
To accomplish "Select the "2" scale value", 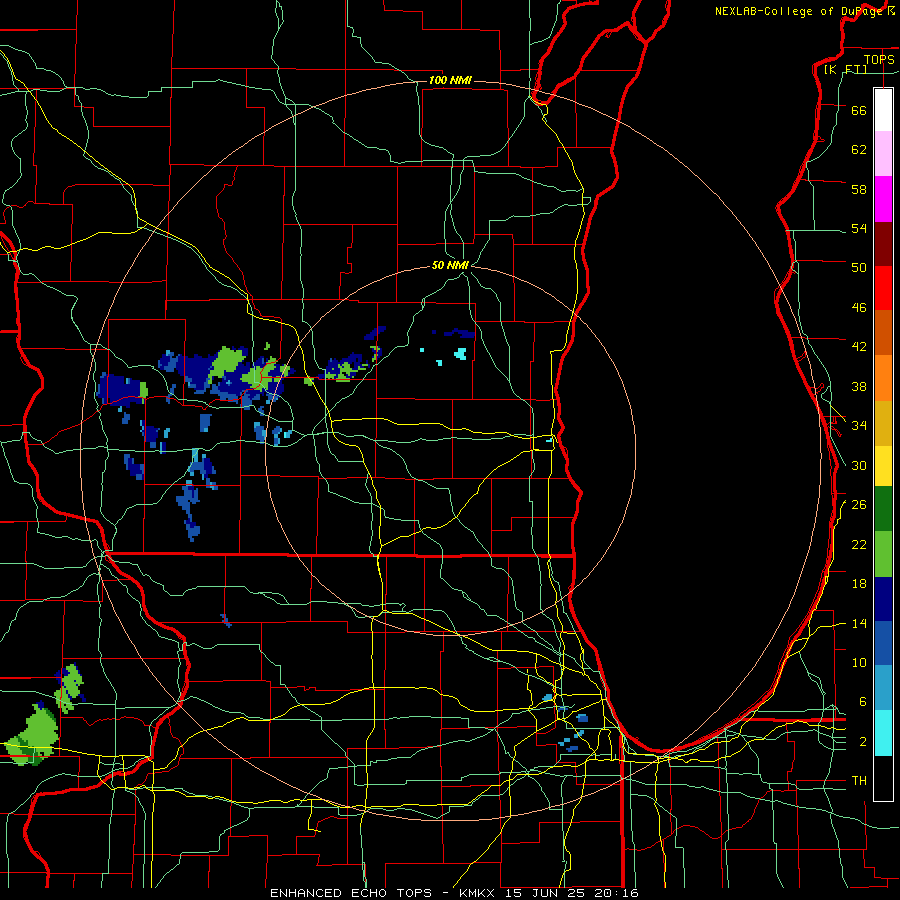I will coord(863,742).
